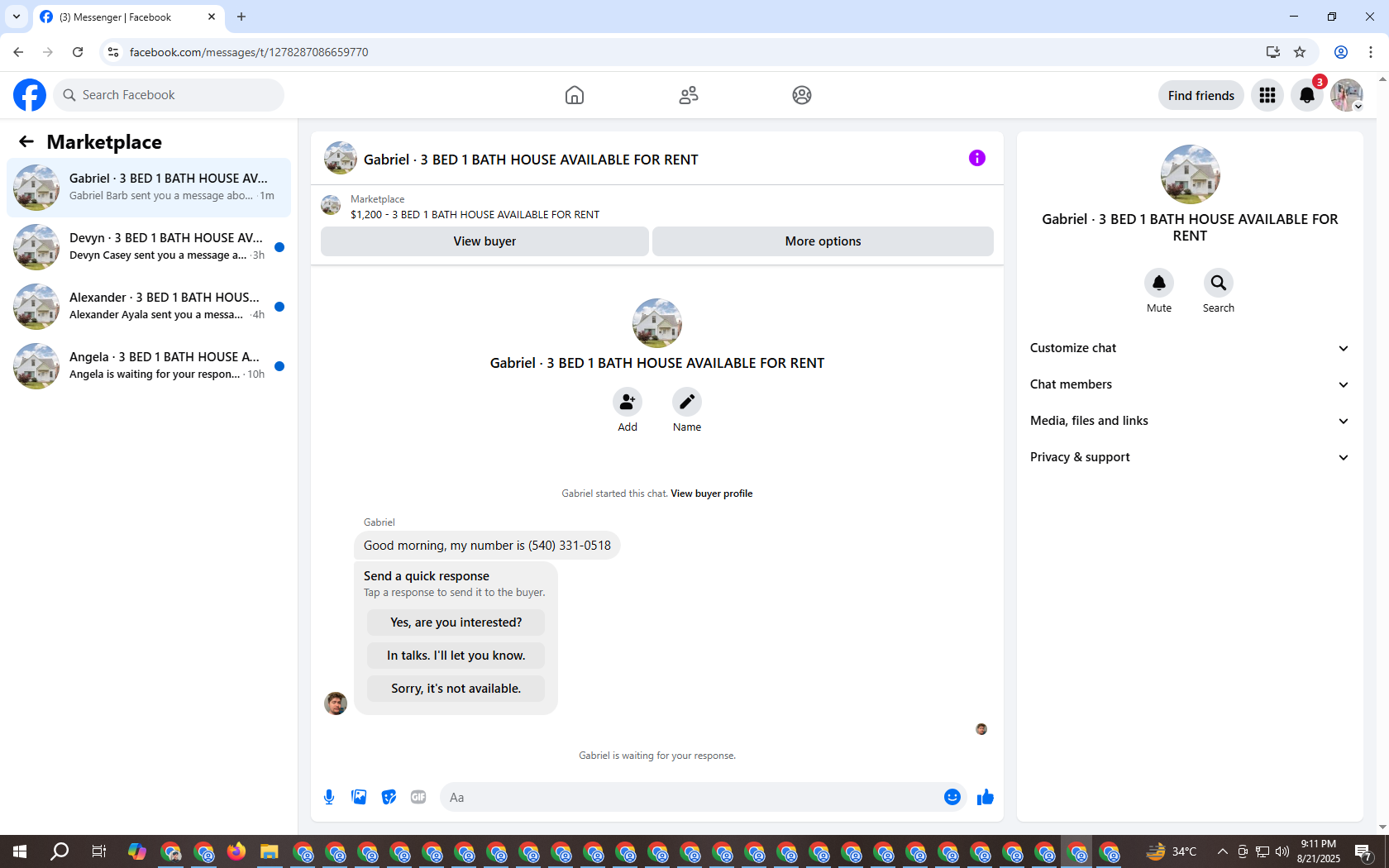Record a voice clip microphone icon
Screen dimensions: 1389x868
[x=329, y=797]
